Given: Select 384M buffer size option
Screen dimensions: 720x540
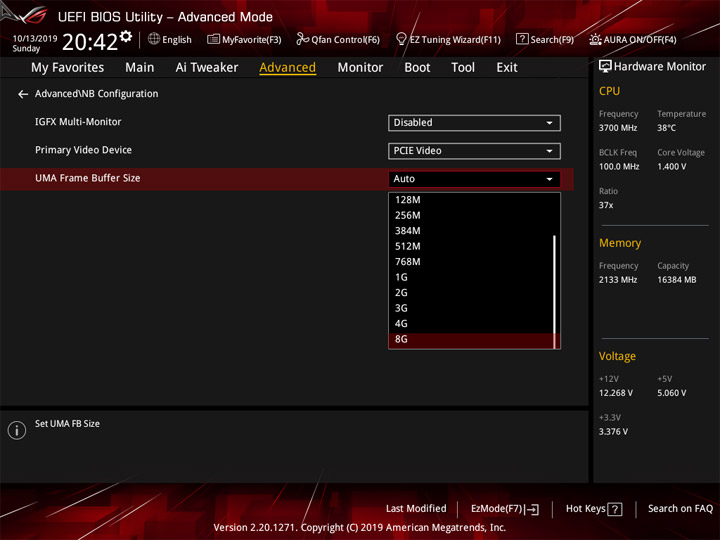Looking at the screenshot, I should [471, 231].
